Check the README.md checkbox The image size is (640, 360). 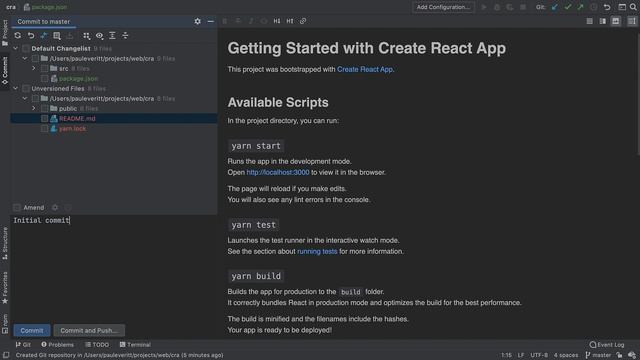44,119
